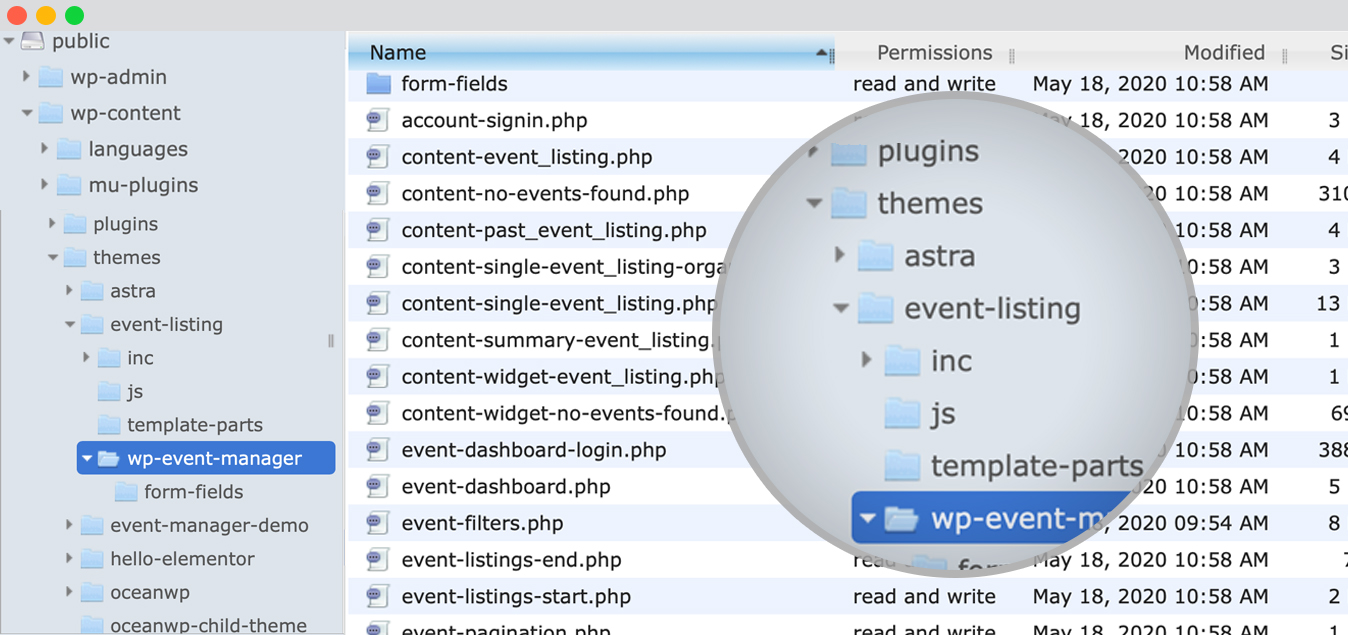Select the content-widget-event_listing.php file icon

click(x=377, y=377)
